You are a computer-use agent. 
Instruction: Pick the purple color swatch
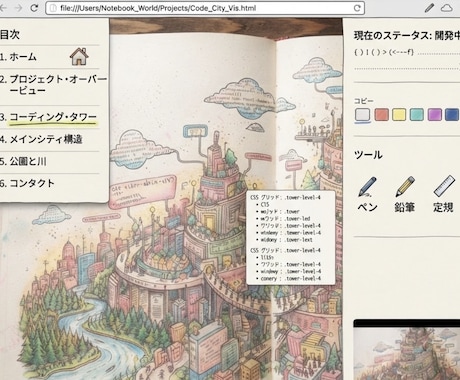point(435,114)
